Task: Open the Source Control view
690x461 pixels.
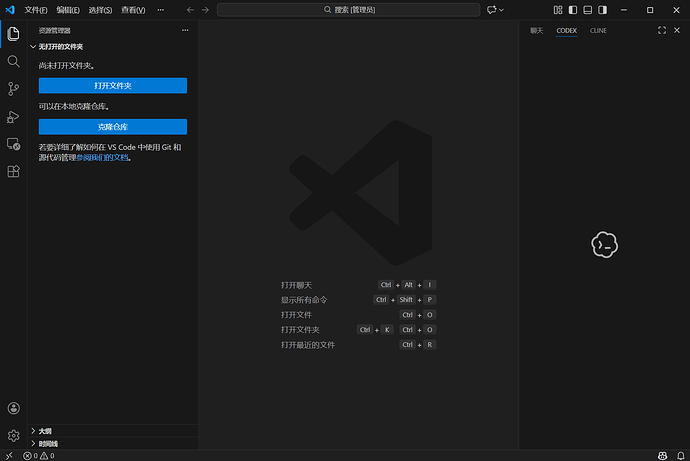Action: tap(13, 89)
